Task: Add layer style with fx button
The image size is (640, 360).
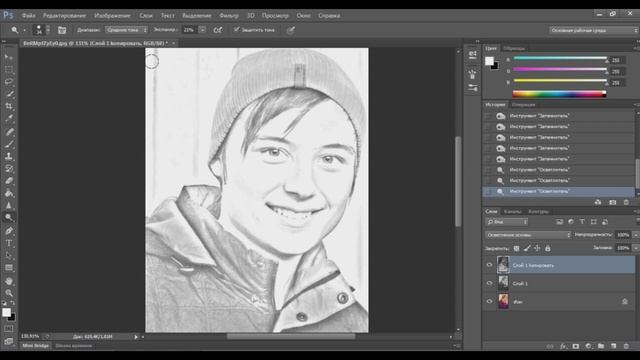Action: pyautogui.click(x=563, y=346)
